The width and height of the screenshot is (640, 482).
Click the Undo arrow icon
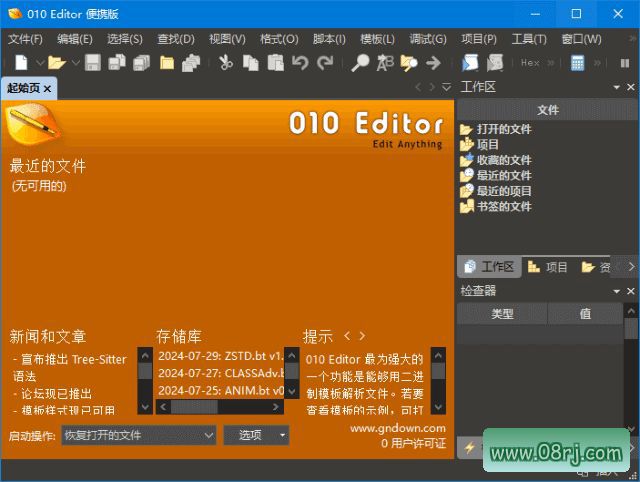[300, 63]
